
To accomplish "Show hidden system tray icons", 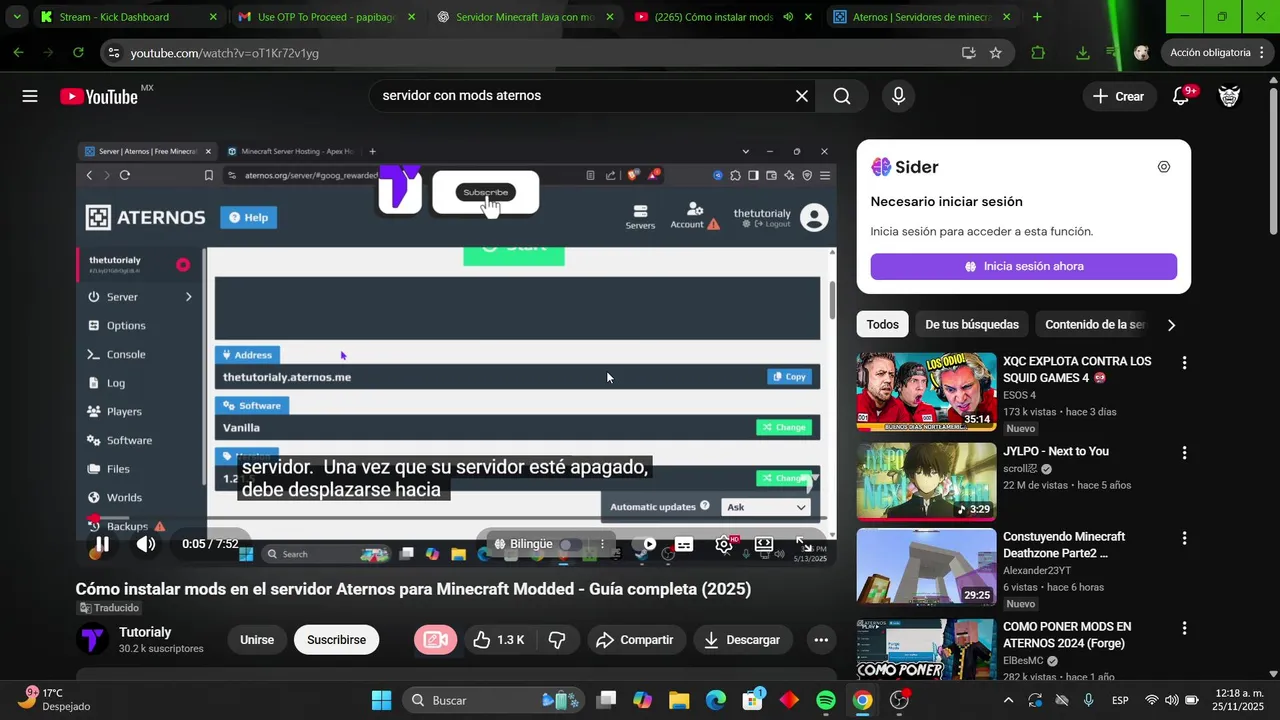I will (x=1008, y=700).
